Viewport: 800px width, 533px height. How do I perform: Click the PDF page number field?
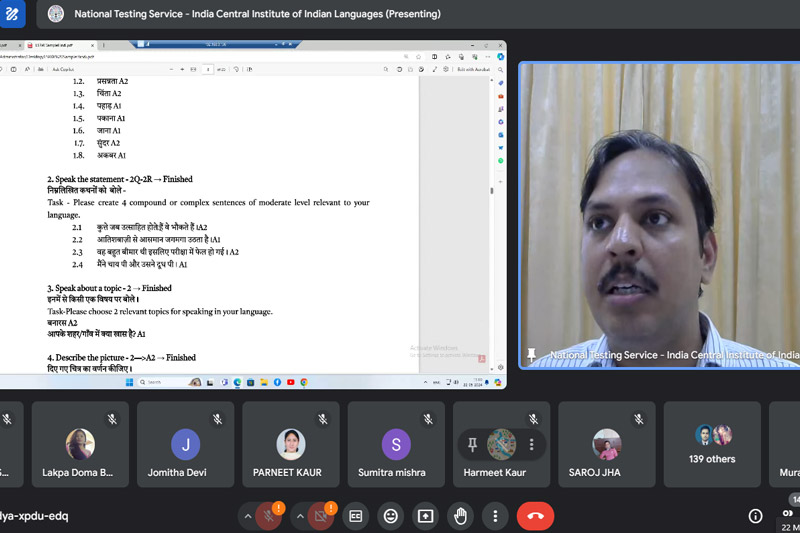(208, 69)
